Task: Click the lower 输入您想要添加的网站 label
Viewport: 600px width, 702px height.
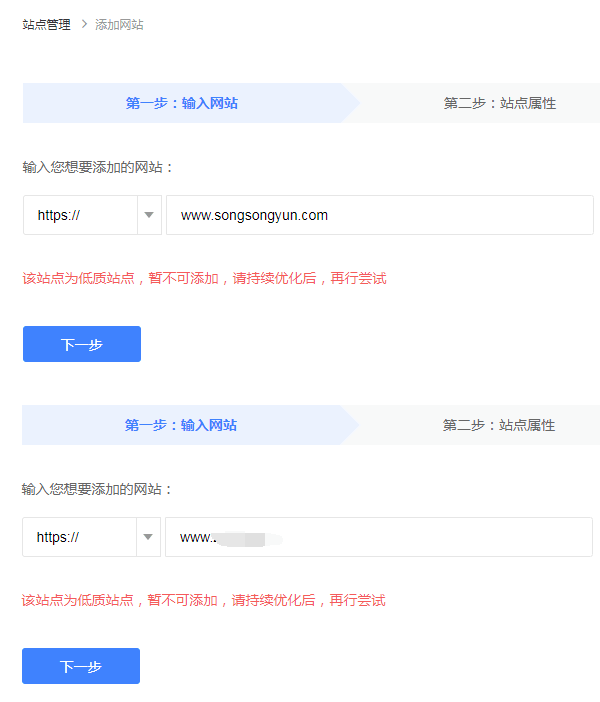Action: click(97, 489)
